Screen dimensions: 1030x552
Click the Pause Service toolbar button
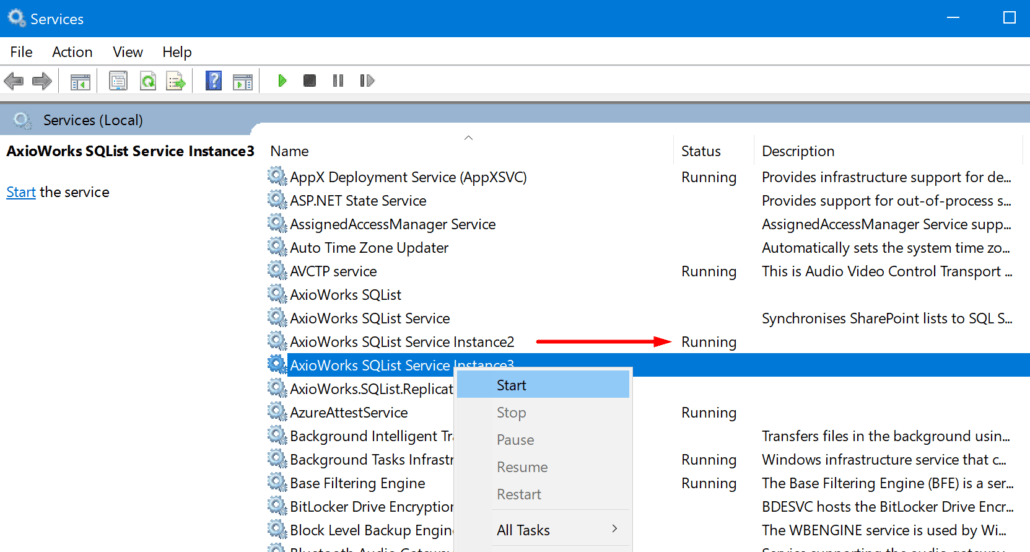[x=338, y=81]
